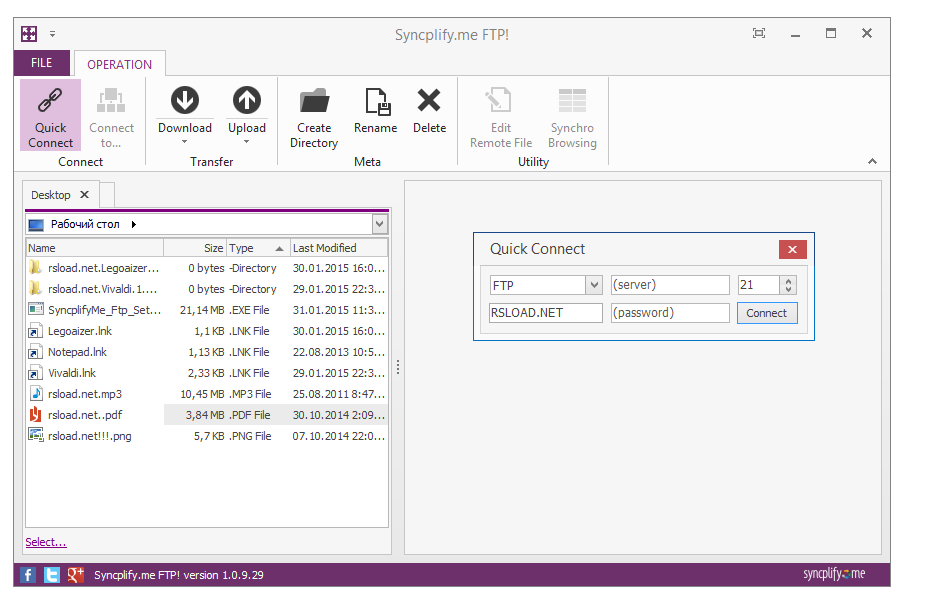Click the port number stepper arrows
Image resolution: width=925 pixels, height=613 pixels.
pos(789,285)
